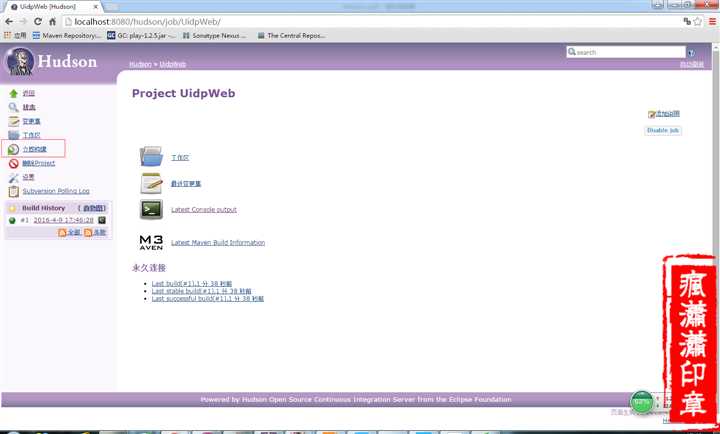The image size is (720, 434).
Task: Open the GC: play-1.2.5.jar bookmark
Action: click(x=141, y=35)
